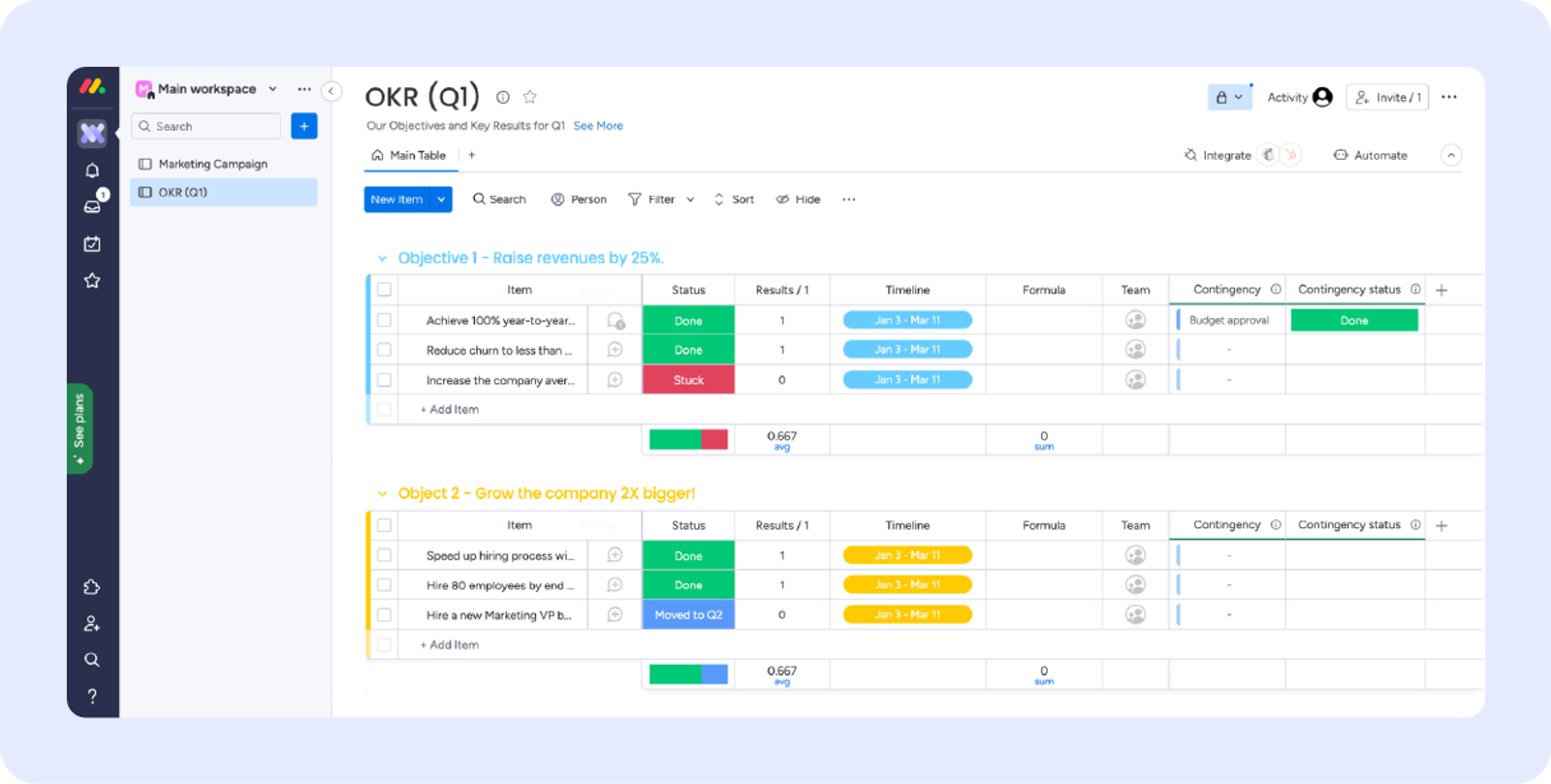The width and height of the screenshot is (1551, 784).
Task: Open conversation for Reduce churn item
Action: click(x=615, y=350)
